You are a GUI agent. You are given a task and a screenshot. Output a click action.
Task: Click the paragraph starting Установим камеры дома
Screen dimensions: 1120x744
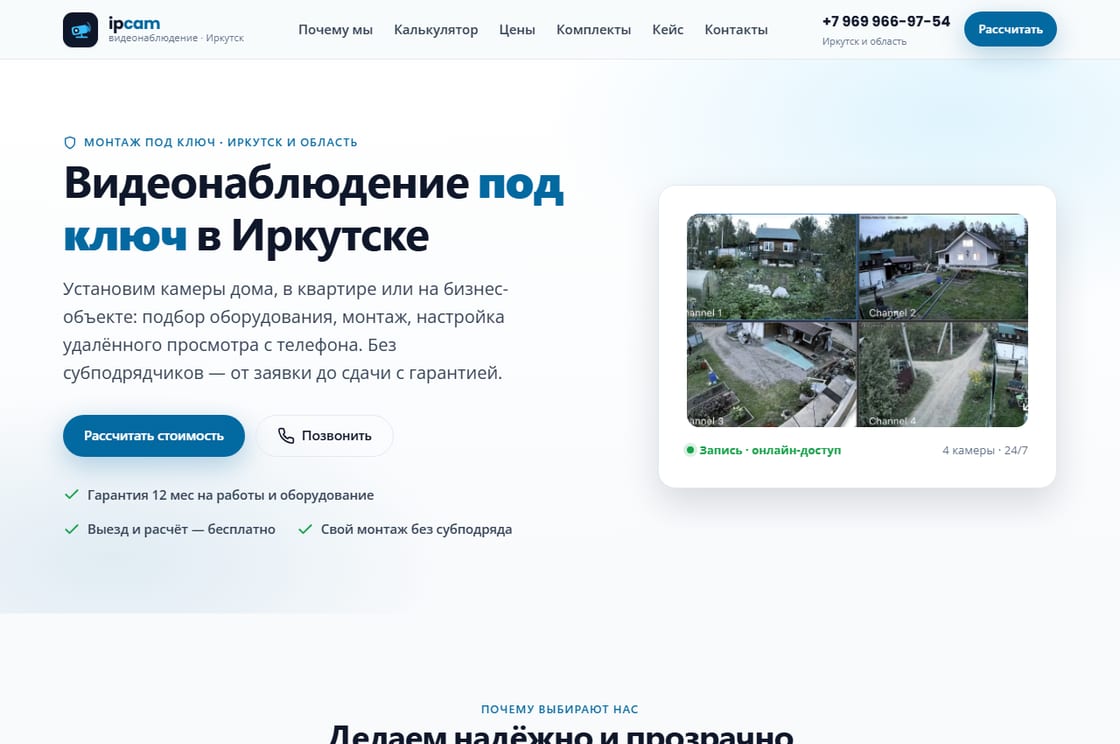286,331
